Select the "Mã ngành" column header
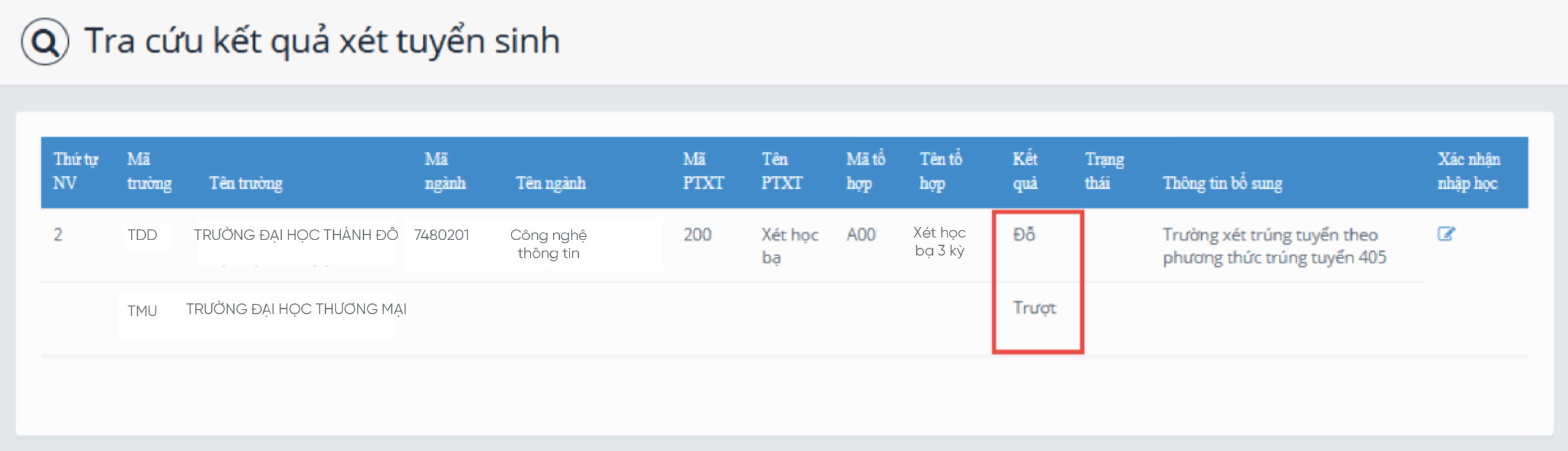 click(x=445, y=172)
